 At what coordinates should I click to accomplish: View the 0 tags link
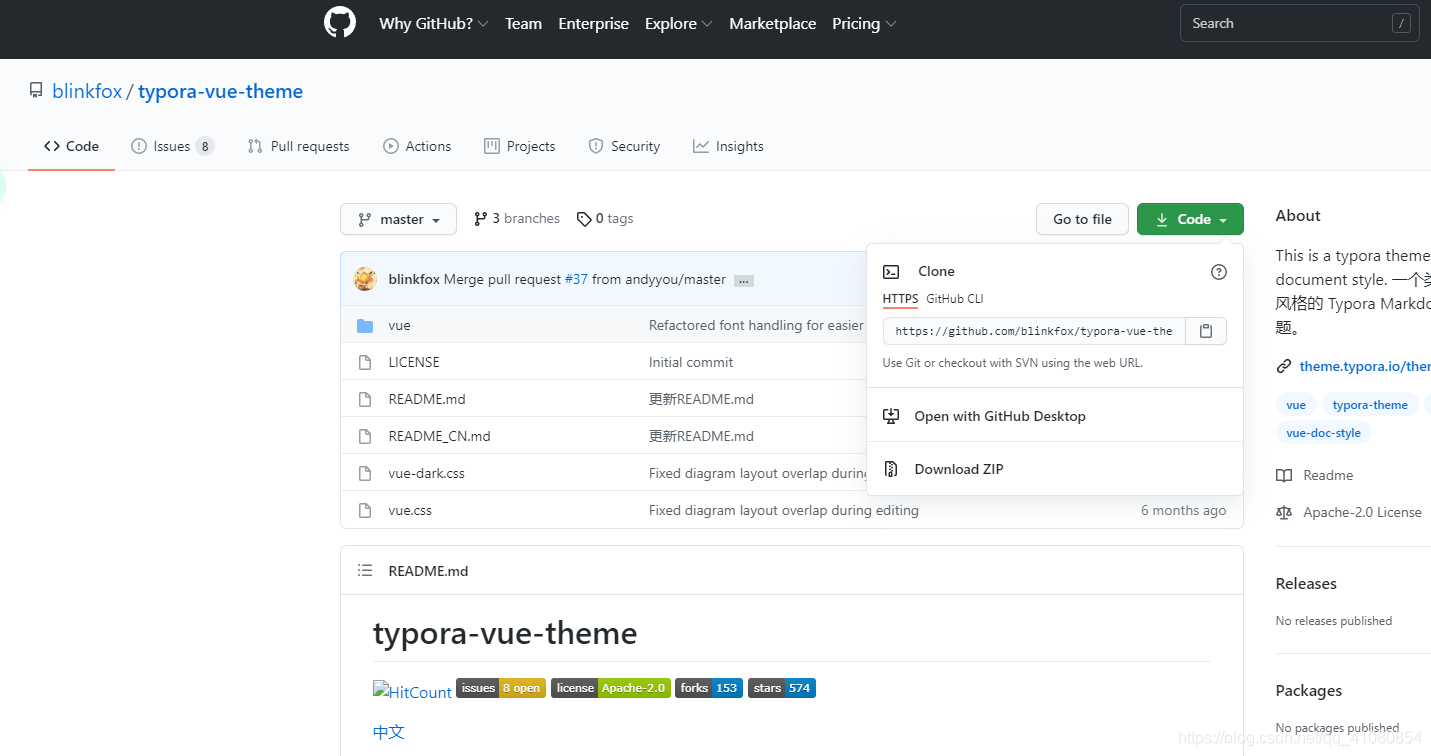tap(605, 218)
